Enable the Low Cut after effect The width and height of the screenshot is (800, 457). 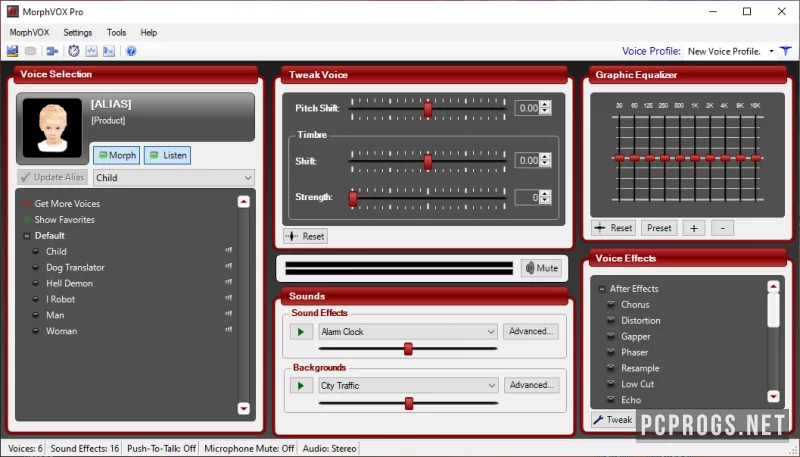pyautogui.click(x=610, y=384)
